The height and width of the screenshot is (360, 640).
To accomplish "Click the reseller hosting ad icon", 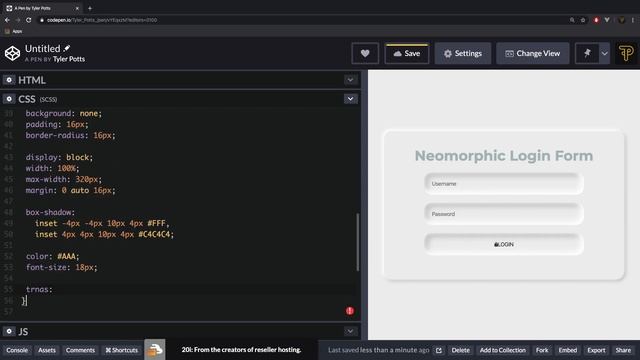I will [x=155, y=350].
